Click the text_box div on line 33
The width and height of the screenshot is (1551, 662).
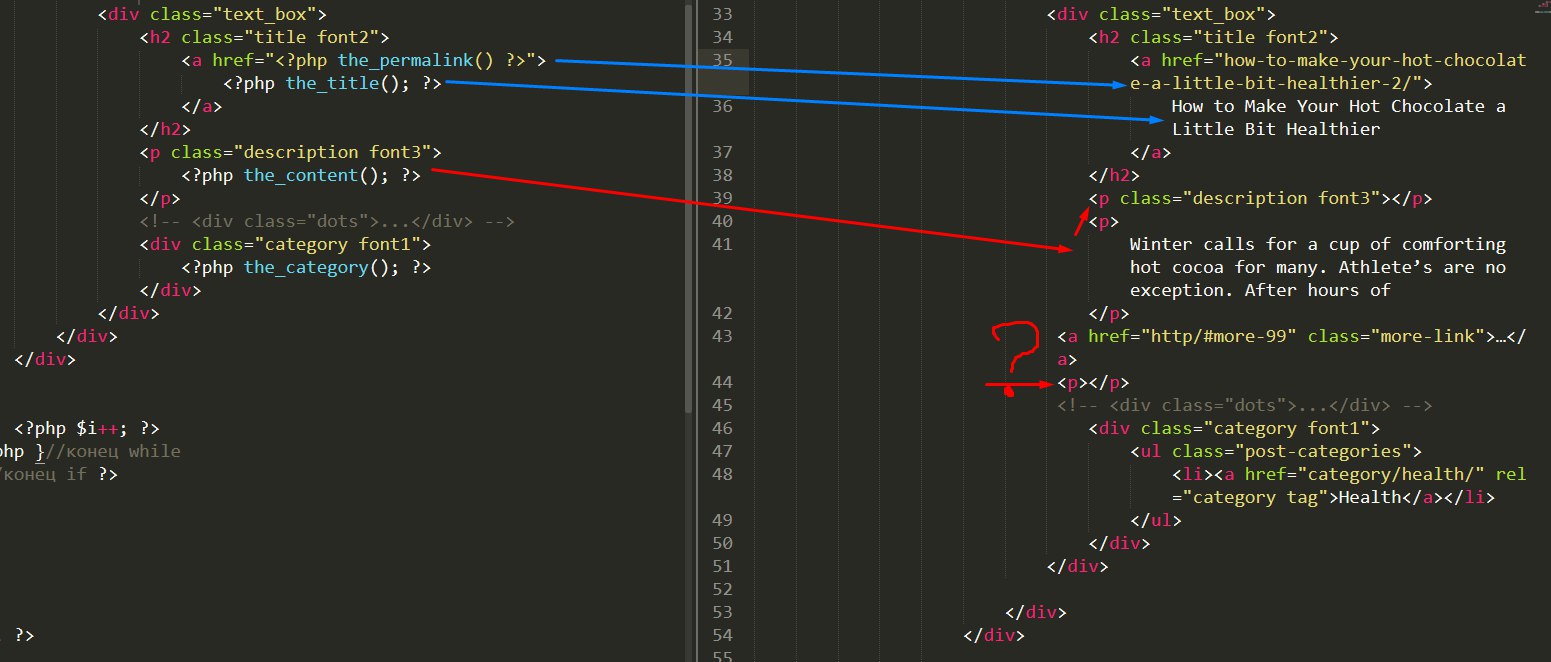pyautogui.click(x=1161, y=14)
